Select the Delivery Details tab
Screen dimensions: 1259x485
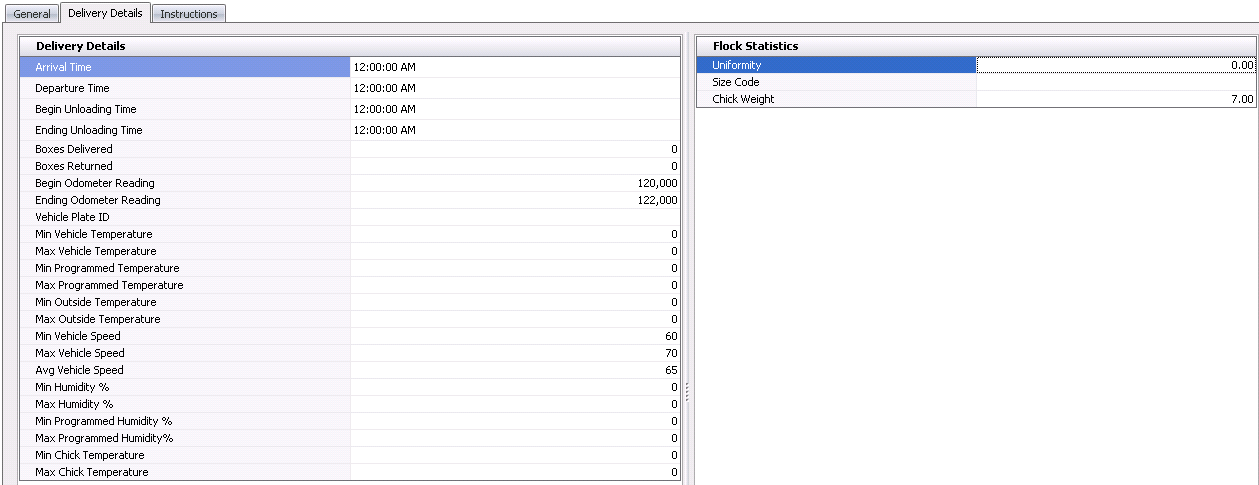click(105, 13)
